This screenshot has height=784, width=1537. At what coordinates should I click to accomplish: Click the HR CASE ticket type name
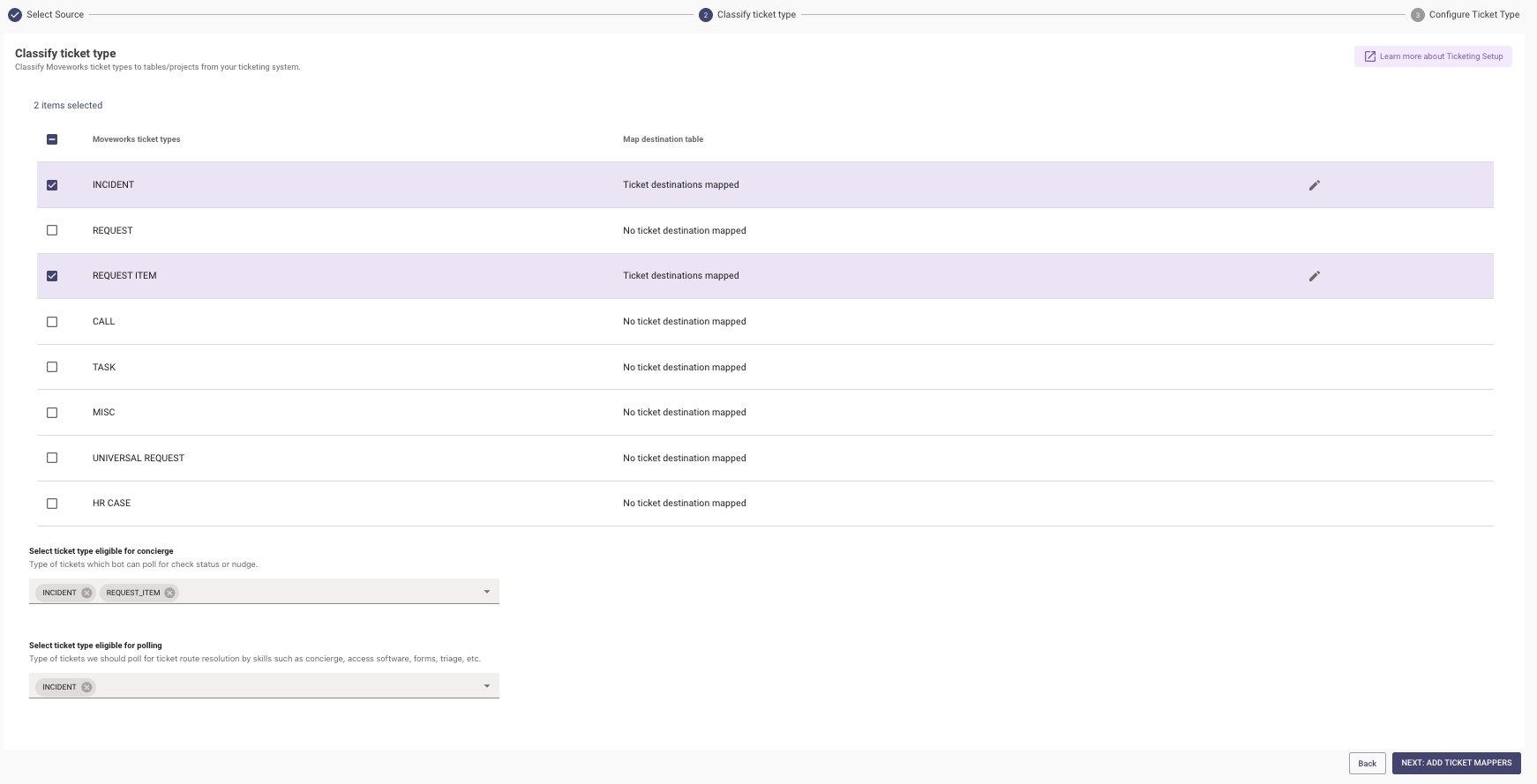pyautogui.click(x=111, y=504)
